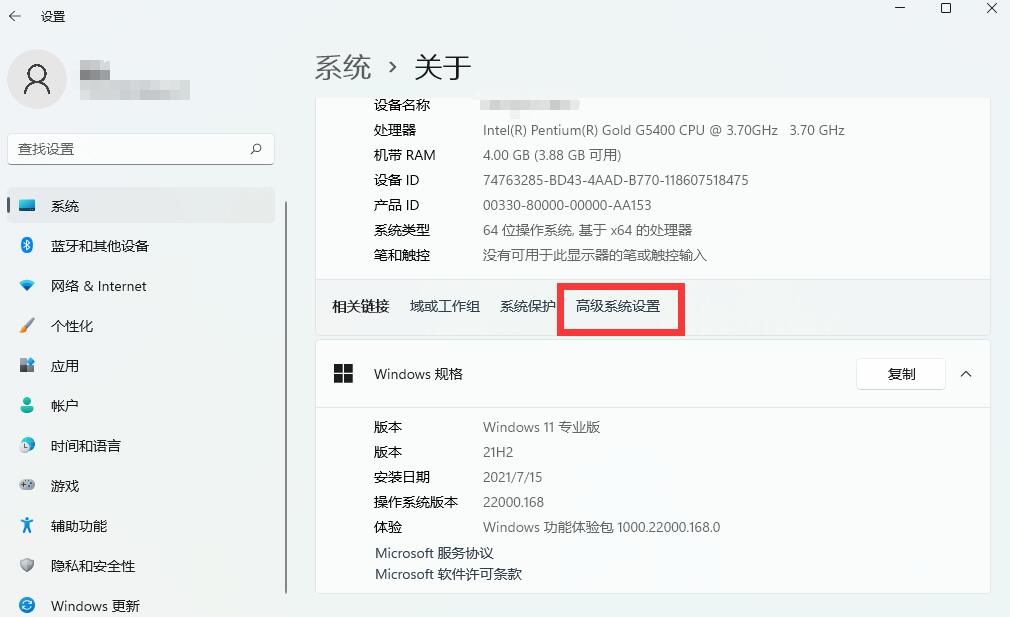Click device ID value 74763285-BD43-4AAD-B770-118607518475
This screenshot has width=1010, height=617.
pos(615,180)
